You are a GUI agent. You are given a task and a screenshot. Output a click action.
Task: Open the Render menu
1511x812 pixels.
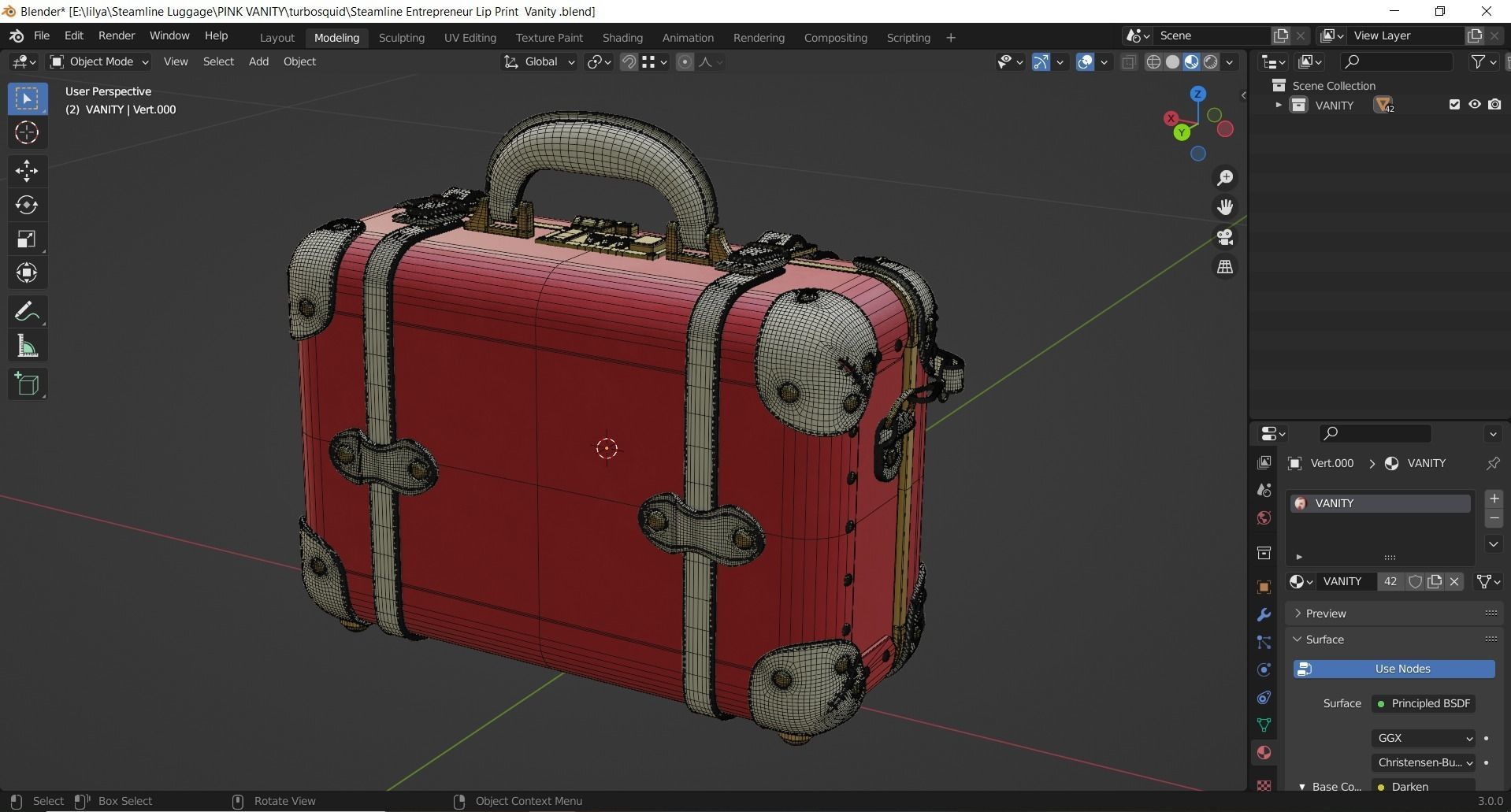(x=117, y=35)
